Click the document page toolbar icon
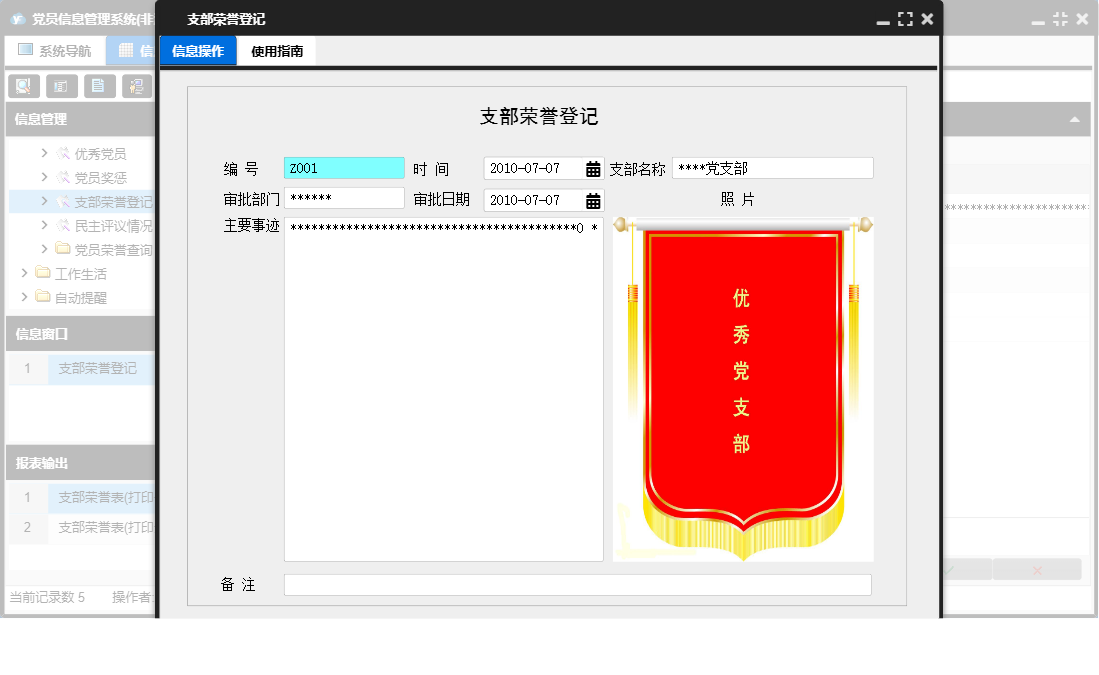 tap(100, 86)
